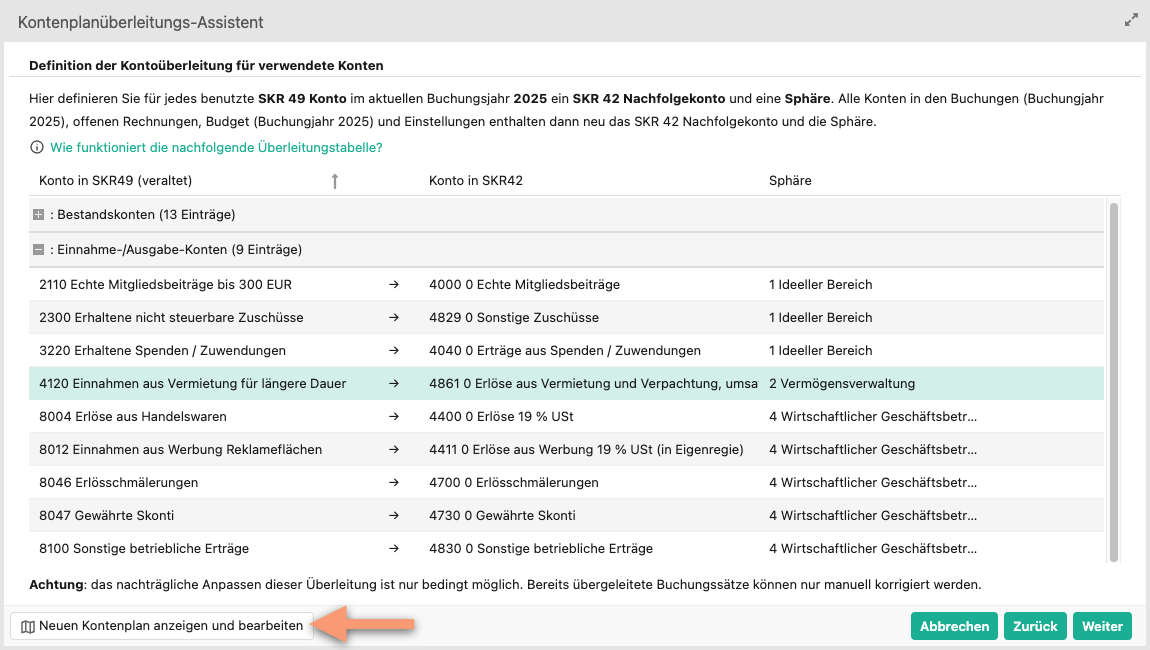Collapse the Einnahme-/Ausgabe-Konten group with the minus icon

coord(38,249)
